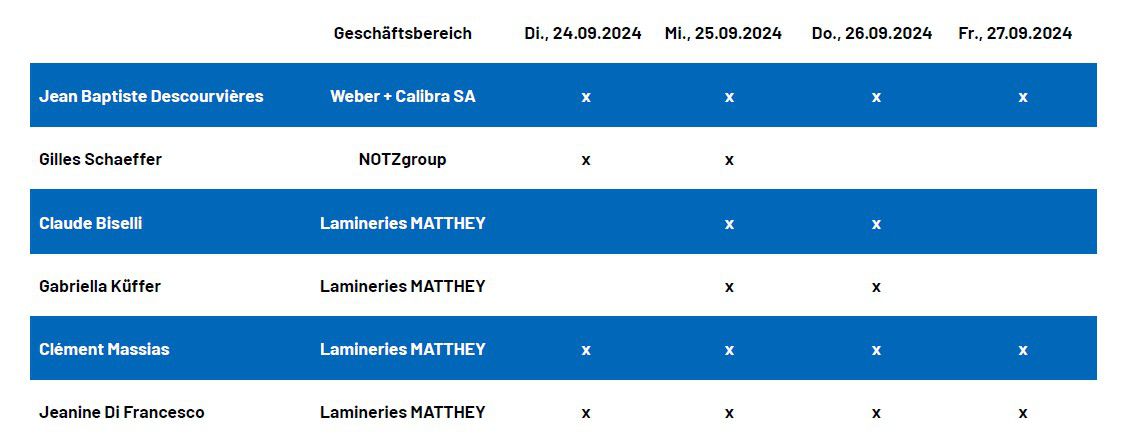Click Lamineries MATTHEY in Claude Biselli's row
Screen dimensions: 1136x448
403,223
